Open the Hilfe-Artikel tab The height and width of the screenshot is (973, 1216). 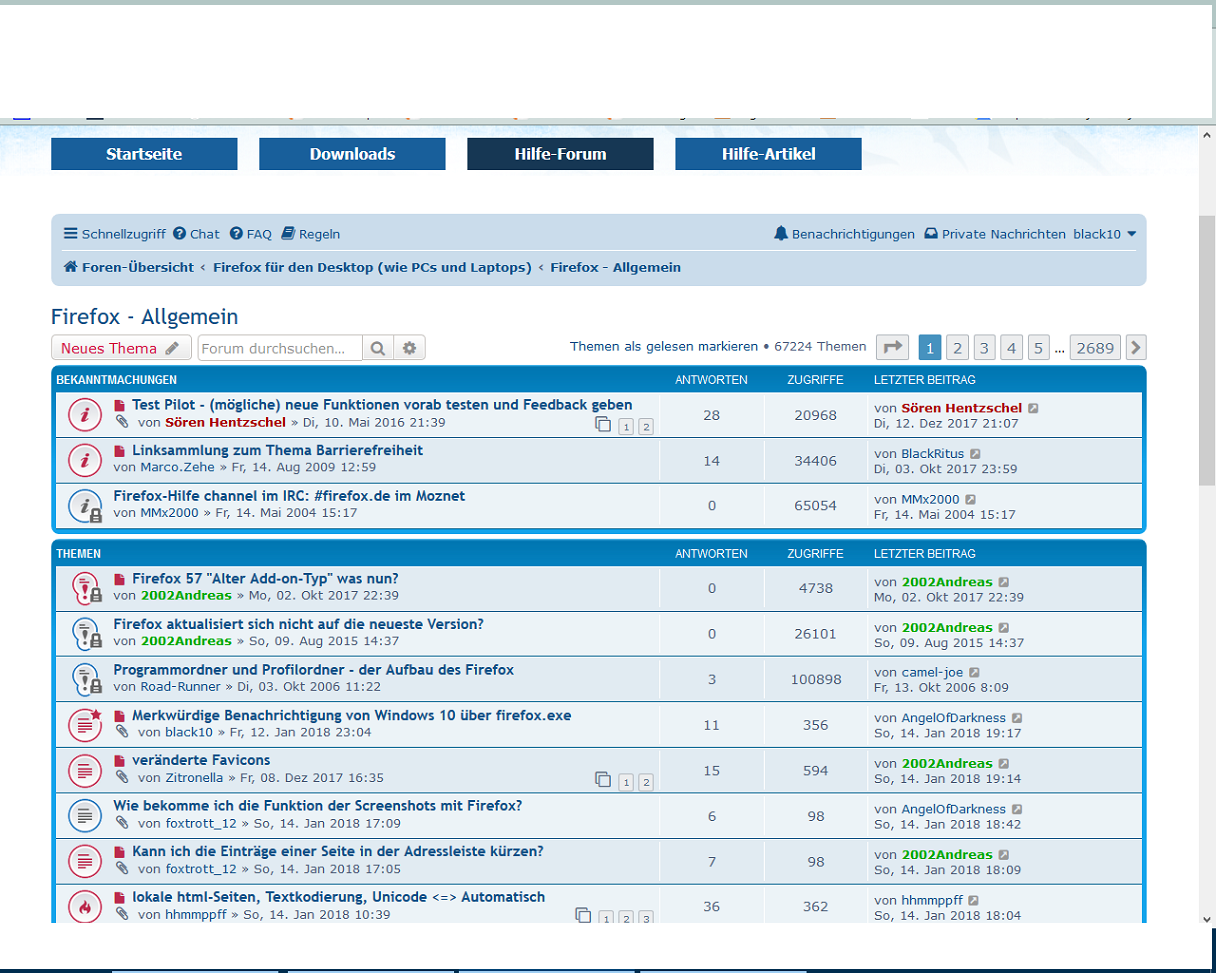point(768,154)
